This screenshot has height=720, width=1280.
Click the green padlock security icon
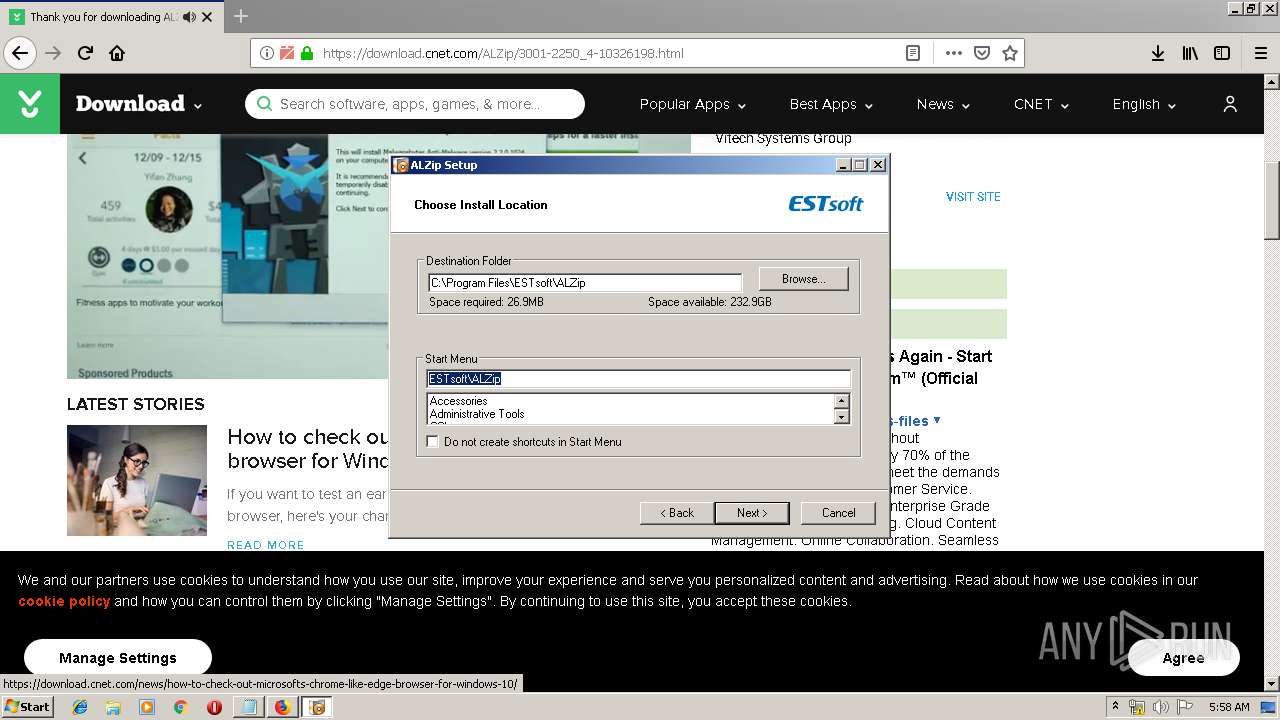307,53
